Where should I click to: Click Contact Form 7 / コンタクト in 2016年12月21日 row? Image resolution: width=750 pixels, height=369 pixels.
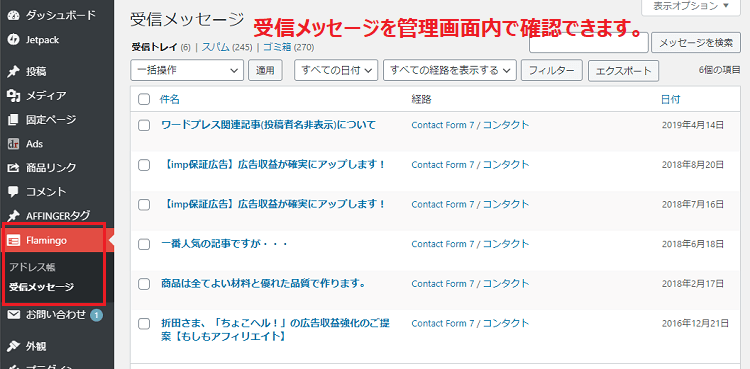pos(470,324)
